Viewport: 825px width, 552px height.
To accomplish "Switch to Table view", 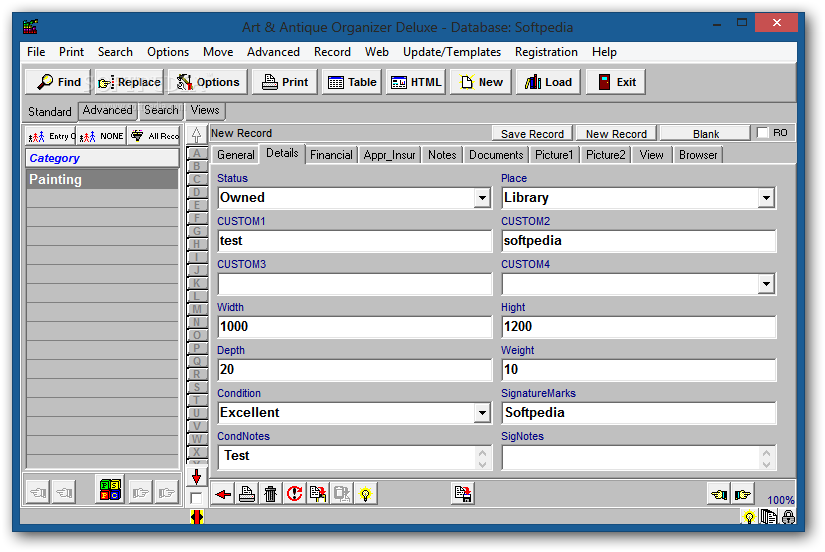I will tap(352, 82).
